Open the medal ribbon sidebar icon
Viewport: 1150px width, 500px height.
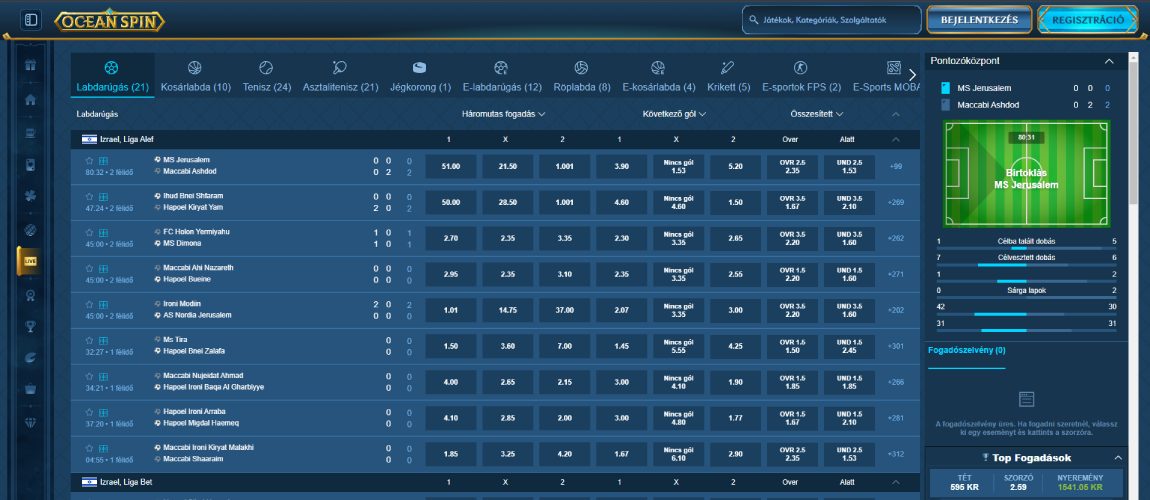tap(30, 296)
